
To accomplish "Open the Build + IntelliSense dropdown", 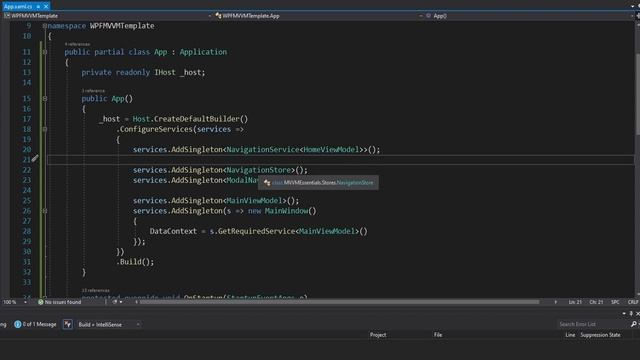I will pos(108,324).
